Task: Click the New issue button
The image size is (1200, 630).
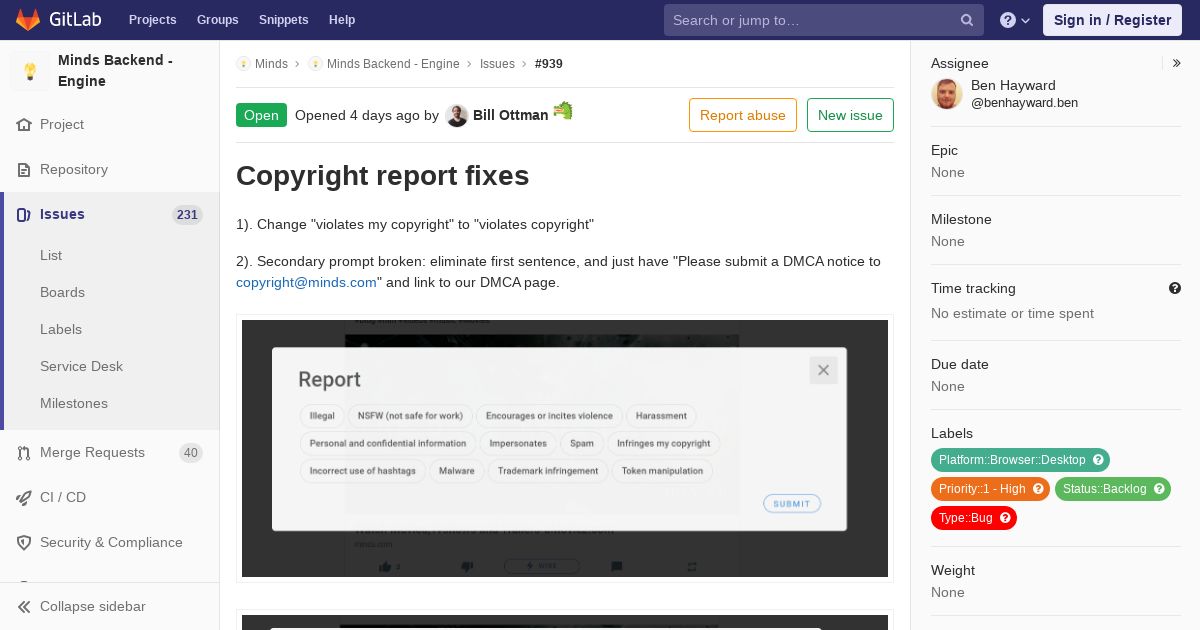Action: [850, 115]
